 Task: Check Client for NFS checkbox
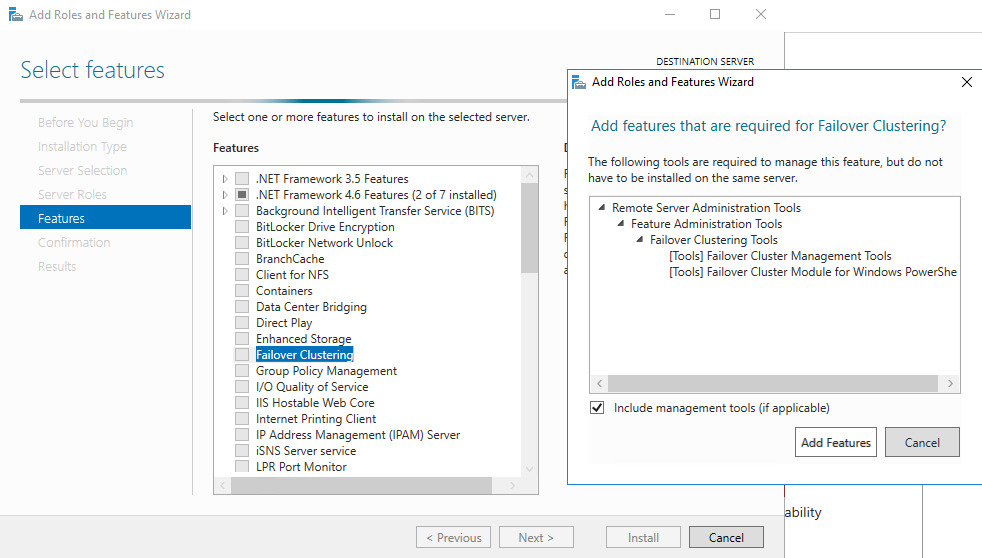(x=242, y=274)
